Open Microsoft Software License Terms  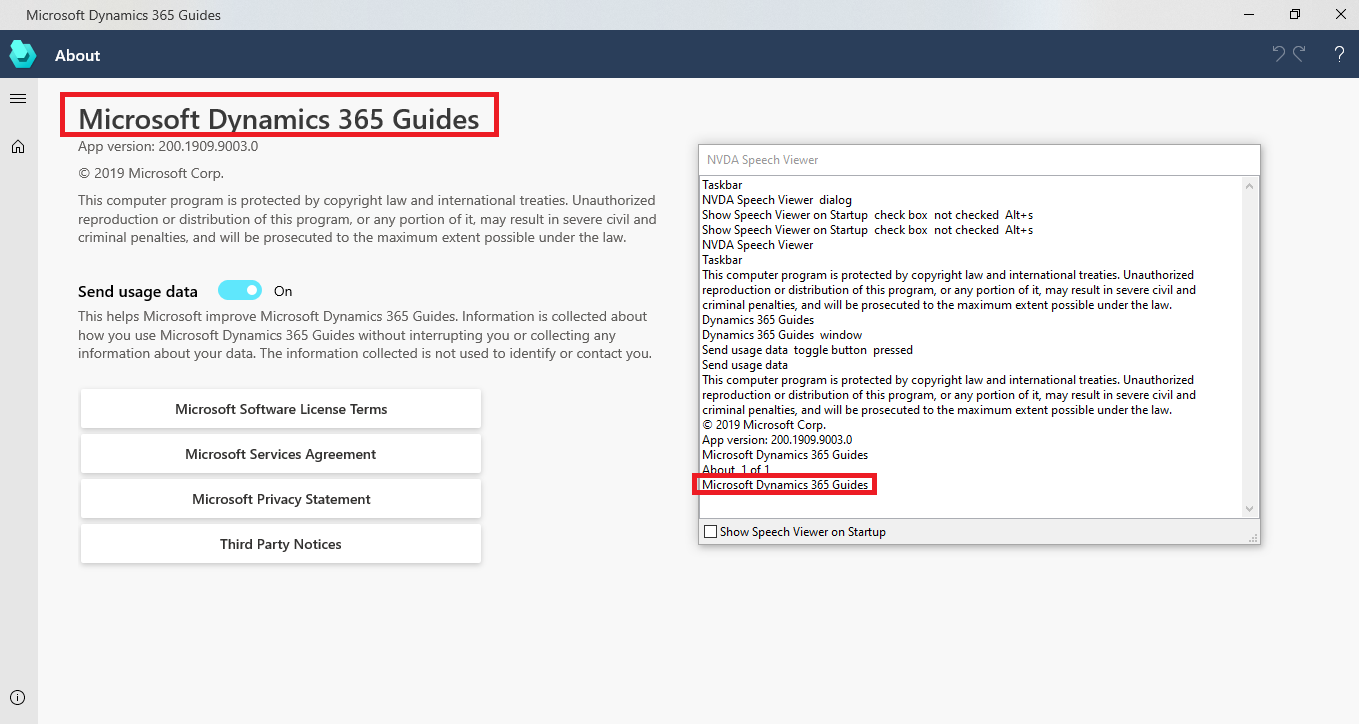[280, 408]
